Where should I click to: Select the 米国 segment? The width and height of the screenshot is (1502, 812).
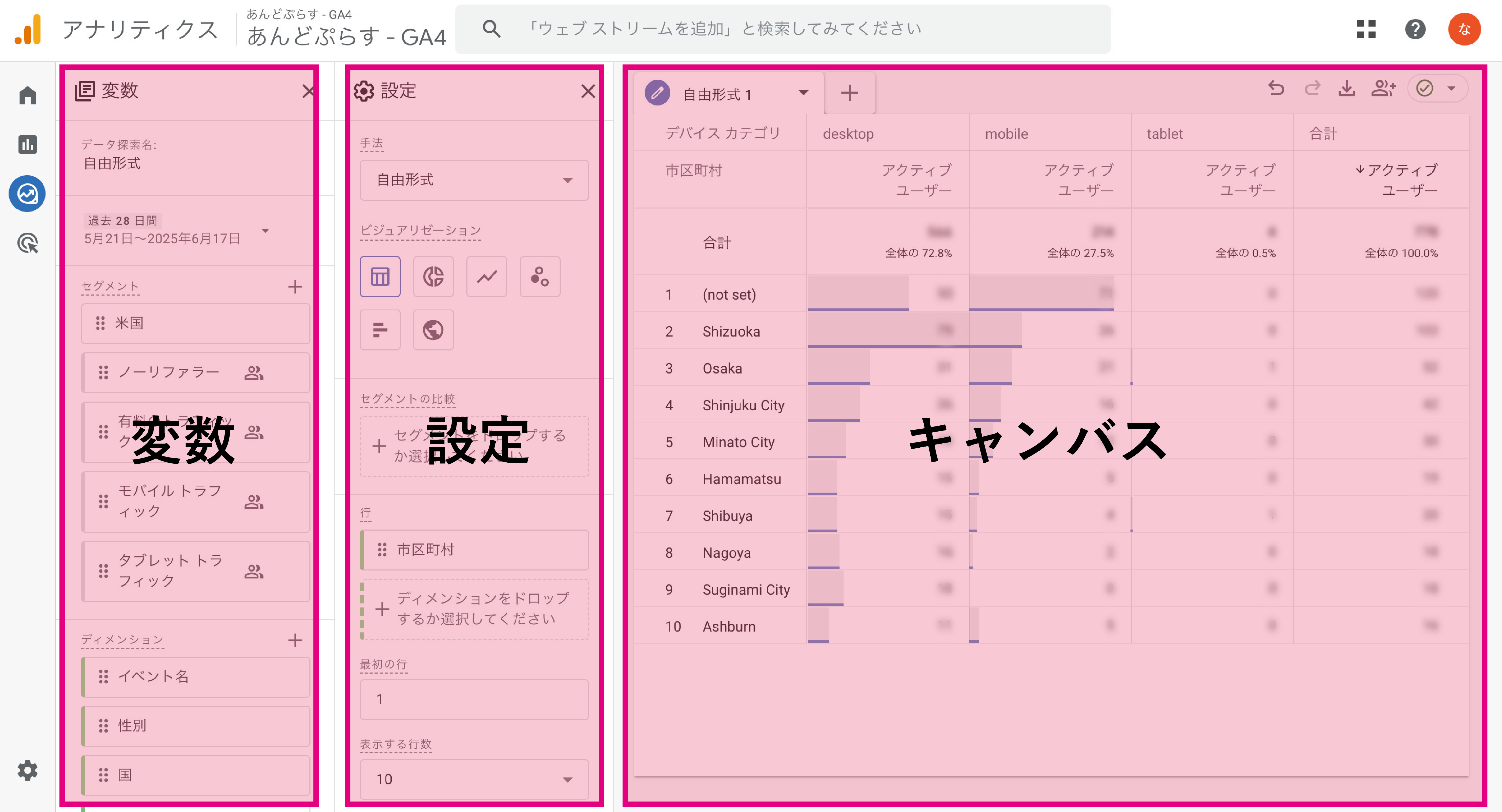[195, 323]
